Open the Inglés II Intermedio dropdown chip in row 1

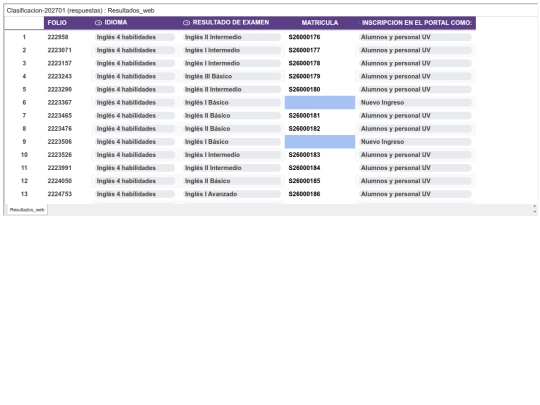pos(231,37)
